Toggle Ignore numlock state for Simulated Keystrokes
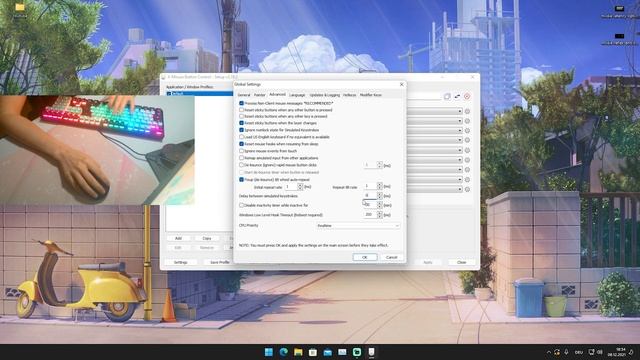 click(x=241, y=130)
